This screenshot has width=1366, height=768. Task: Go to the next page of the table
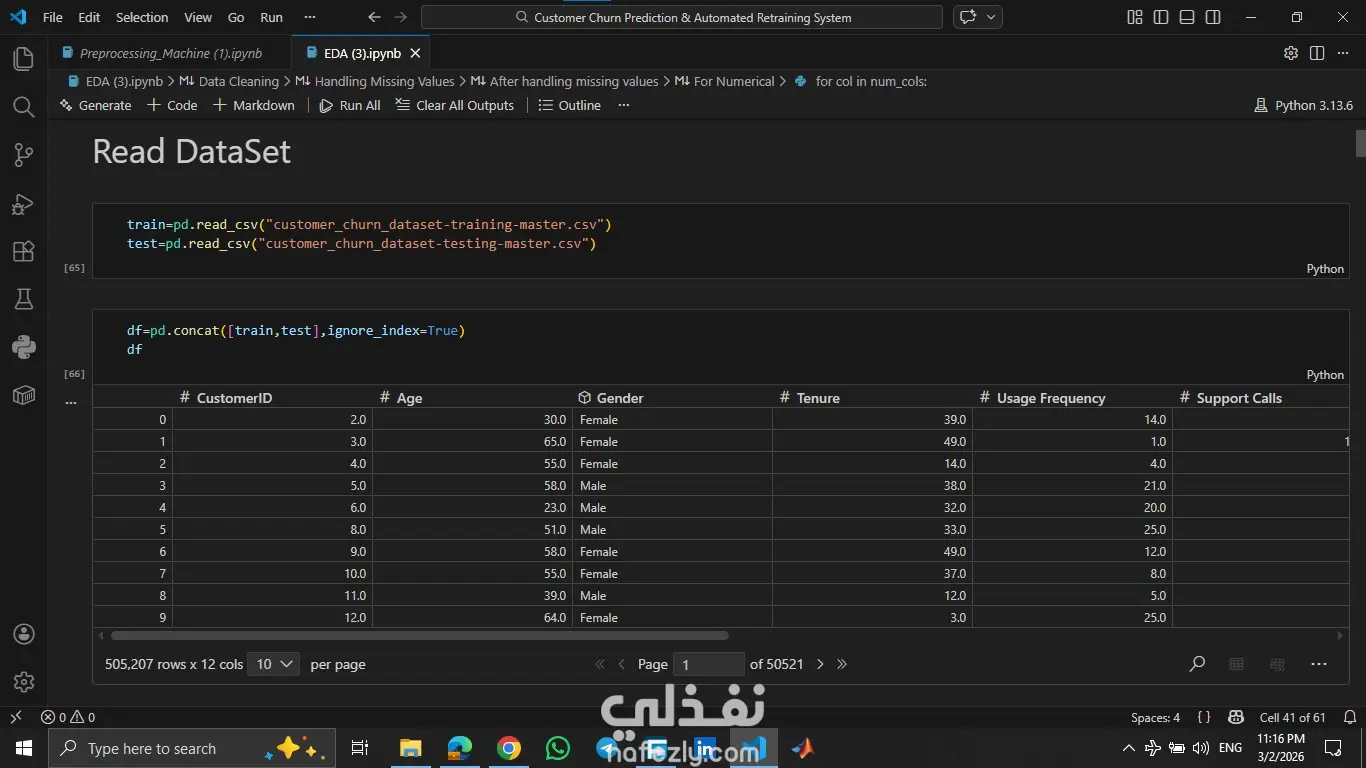coord(820,664)
